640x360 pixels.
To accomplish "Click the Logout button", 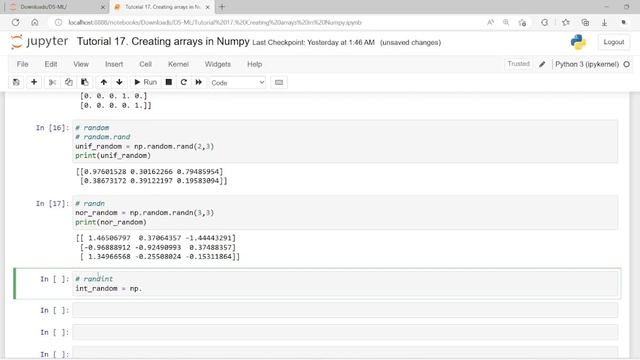I will pos(613,42).
